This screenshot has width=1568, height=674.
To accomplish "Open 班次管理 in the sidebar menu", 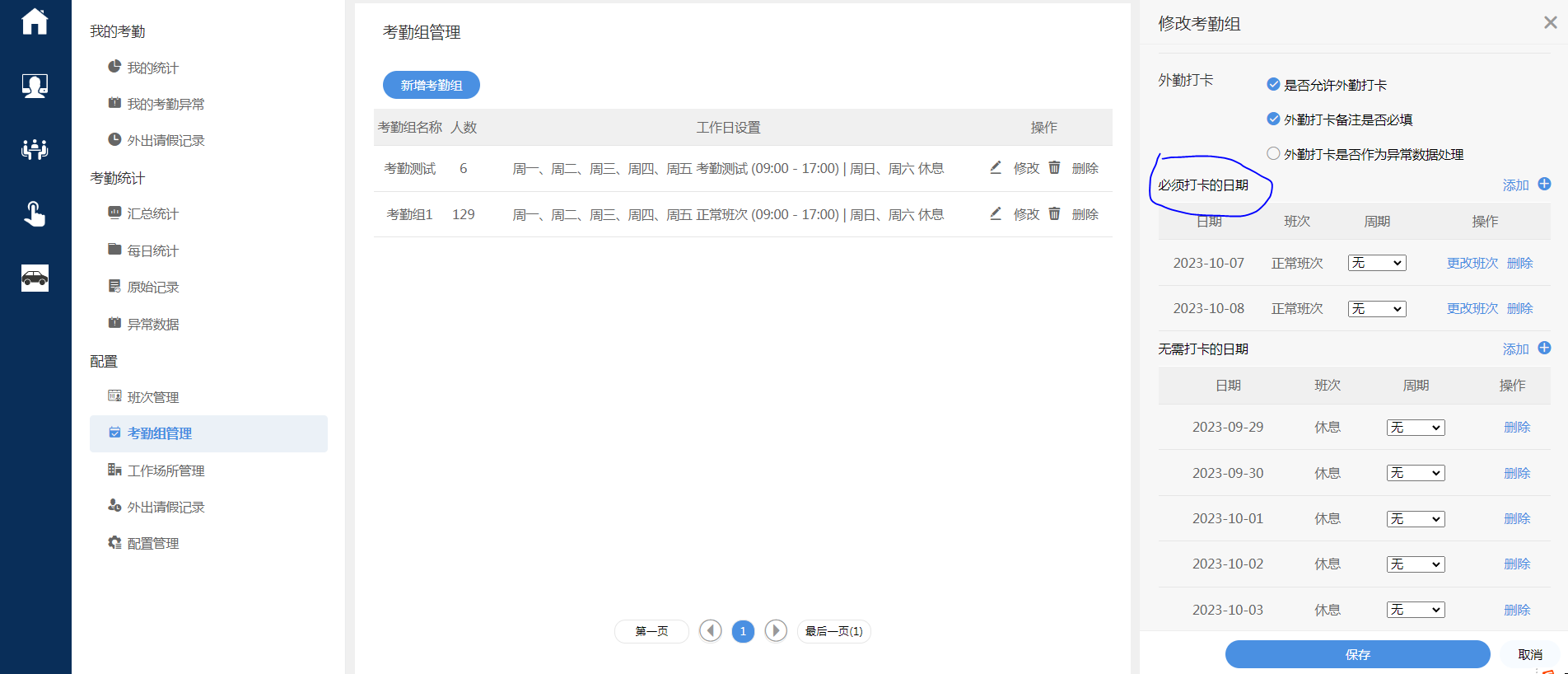I will 153,397.
